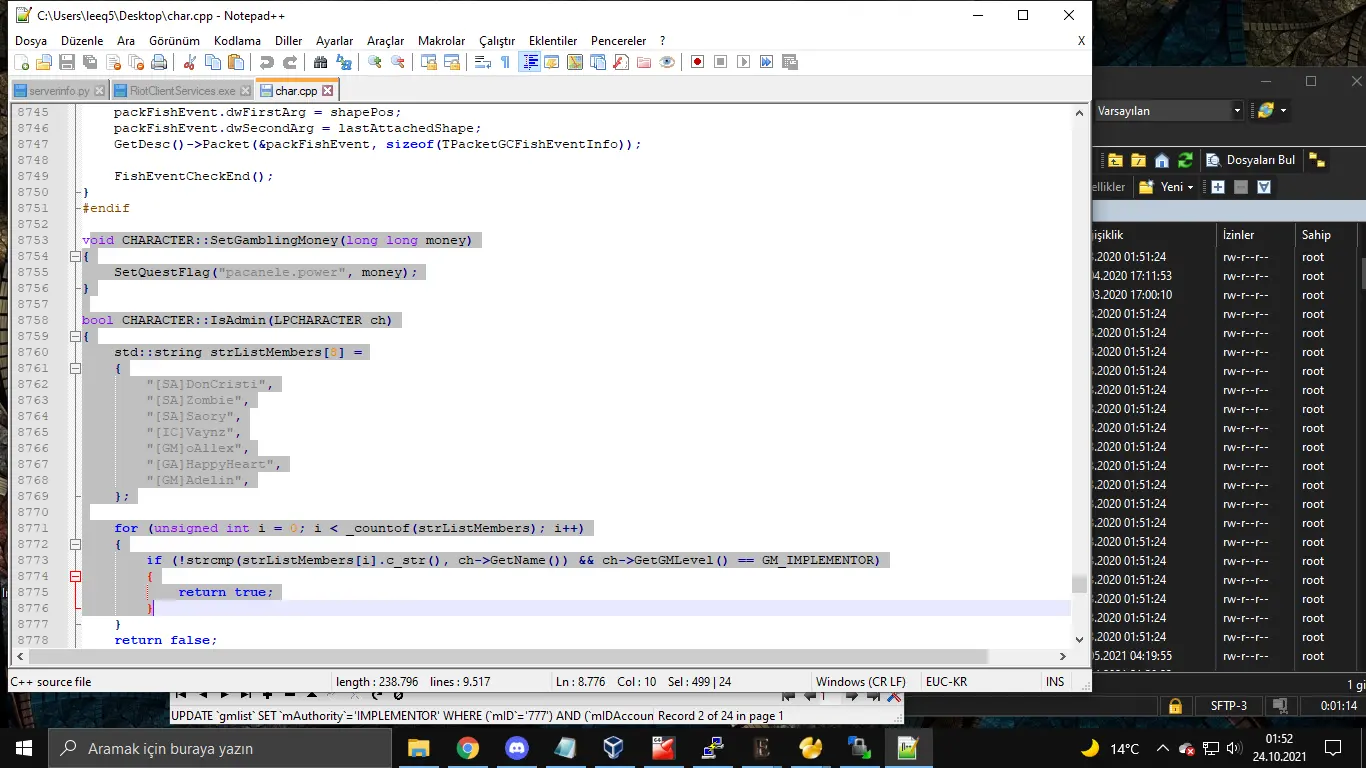1366x768 pixels.
Task: Click the EUC-KR encoding in status bar
Action: point(946,682)
